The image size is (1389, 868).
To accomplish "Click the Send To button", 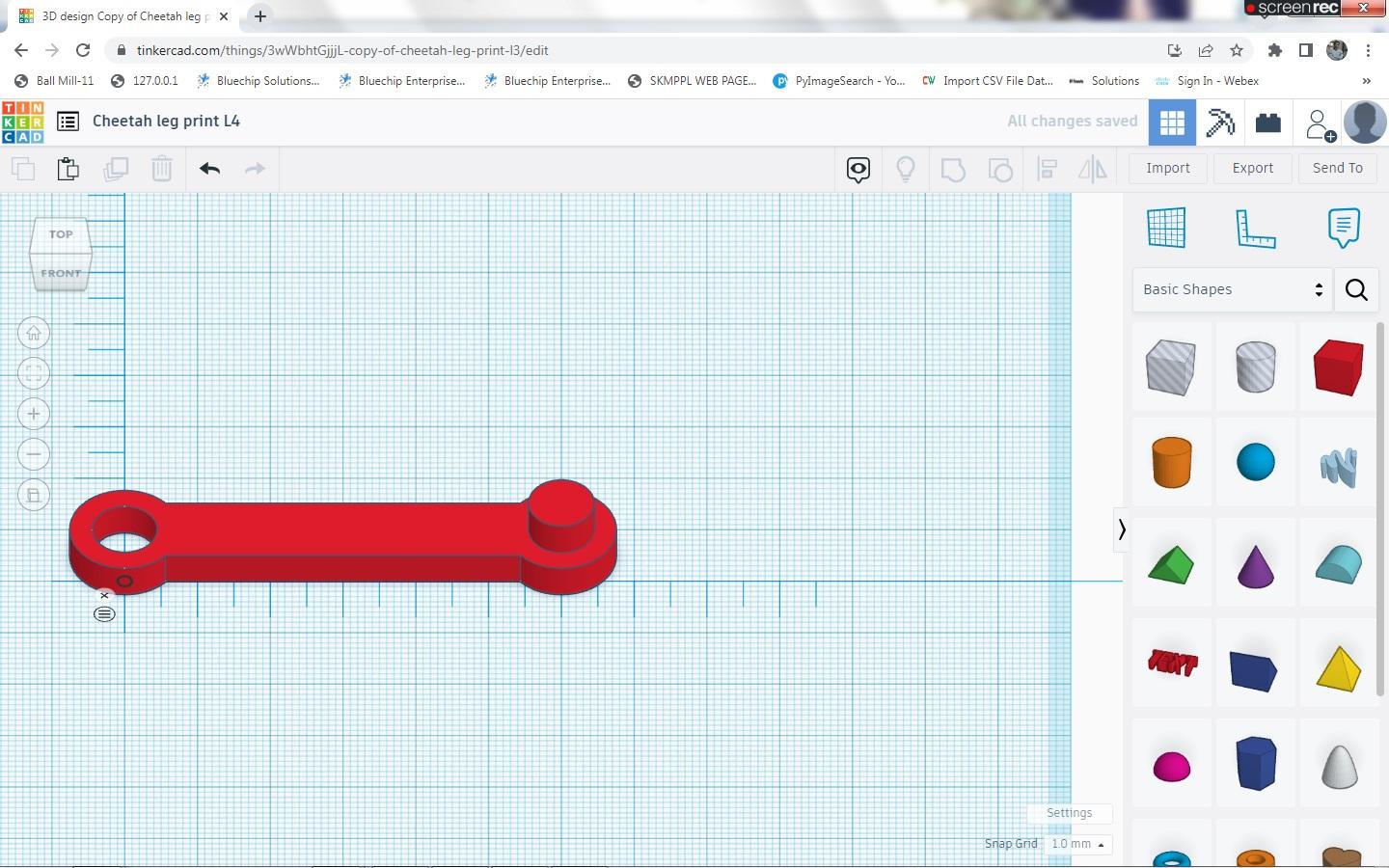I will pyautogui.click(x=1338, y=168).
